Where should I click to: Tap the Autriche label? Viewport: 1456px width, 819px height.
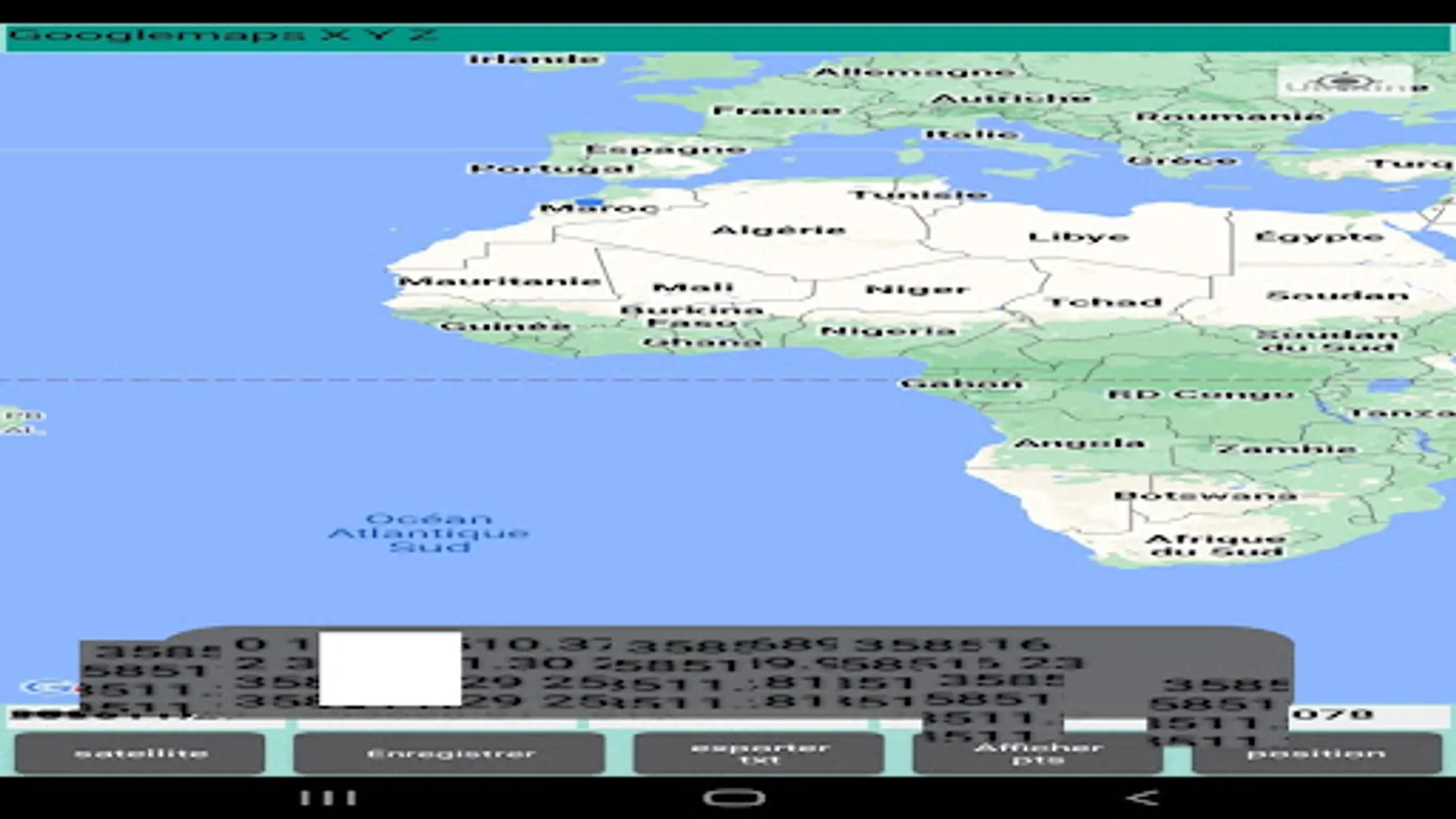(x=1011, y=98)
